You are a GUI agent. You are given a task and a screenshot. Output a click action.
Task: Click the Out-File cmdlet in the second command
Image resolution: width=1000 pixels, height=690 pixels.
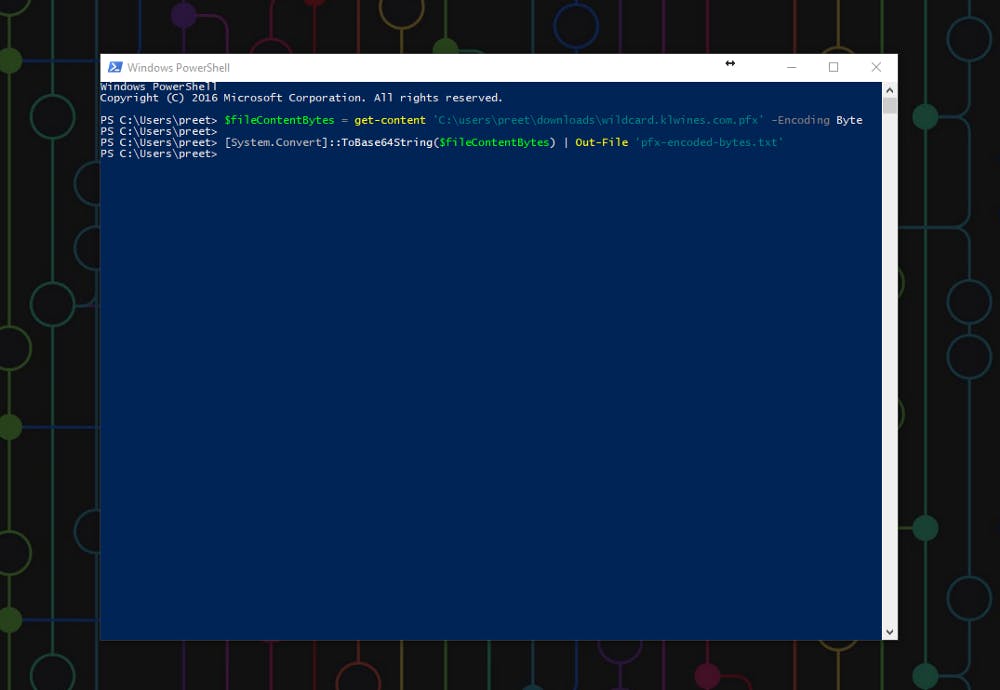coord(601,142)
